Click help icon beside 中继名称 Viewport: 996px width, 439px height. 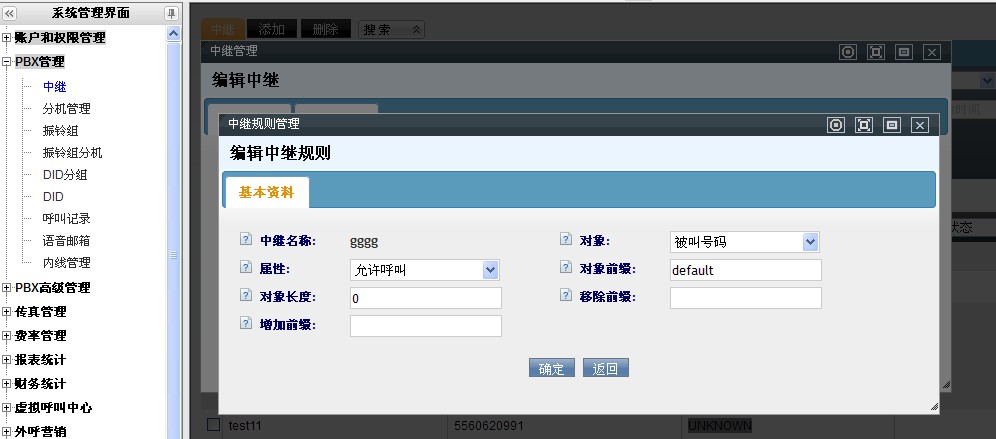[246, 240]
